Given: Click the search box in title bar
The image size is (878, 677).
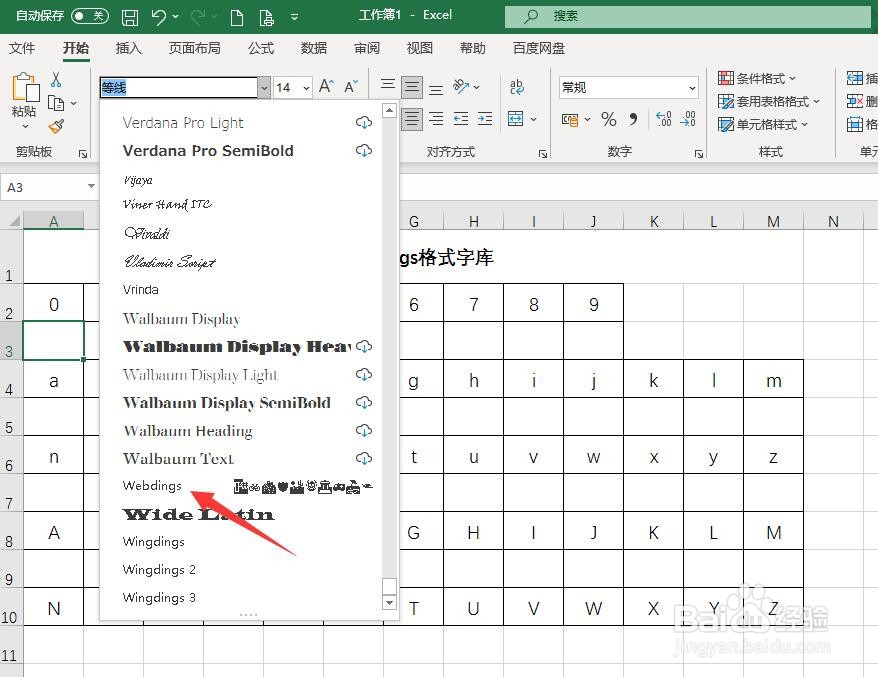Looking at the screenshot, I should 688,16.
